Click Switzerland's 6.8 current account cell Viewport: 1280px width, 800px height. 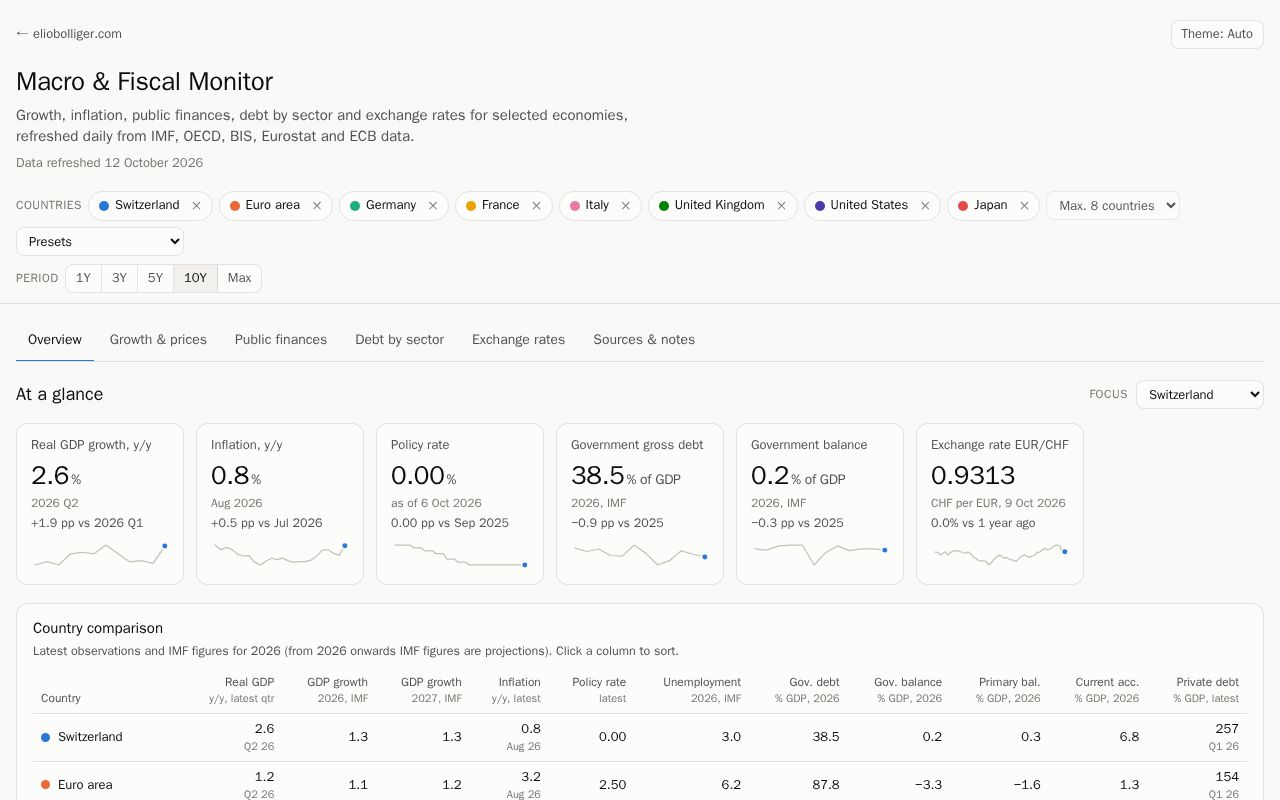pos(1129,737)
